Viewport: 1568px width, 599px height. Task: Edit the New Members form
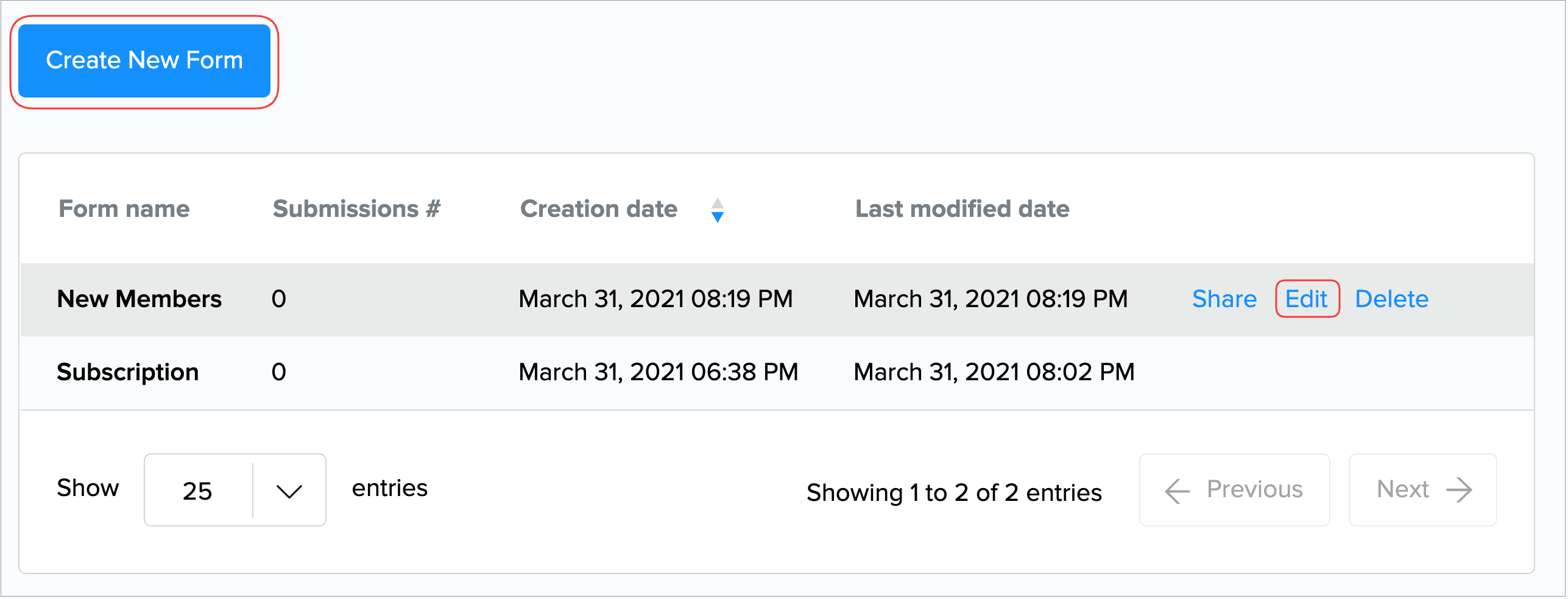[x=1307, y=299]
